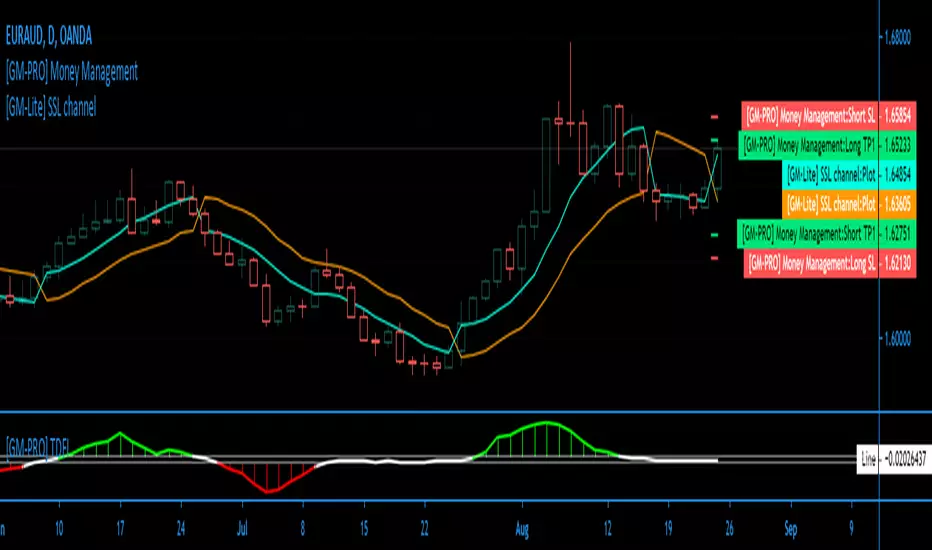Click the latest green candle at chart's right end
This screenshot has width=932, height=550.
tap(717, 168)
